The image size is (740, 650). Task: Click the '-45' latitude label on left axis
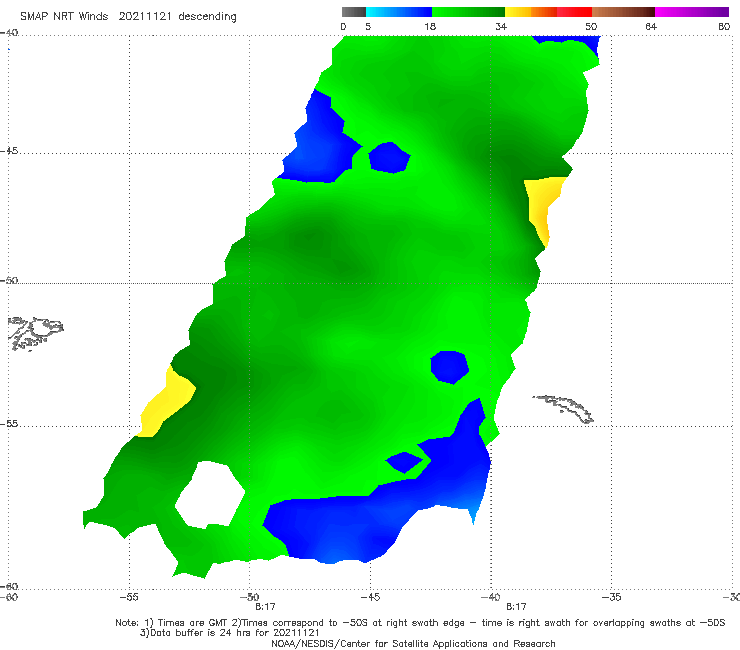coord(9,151)
